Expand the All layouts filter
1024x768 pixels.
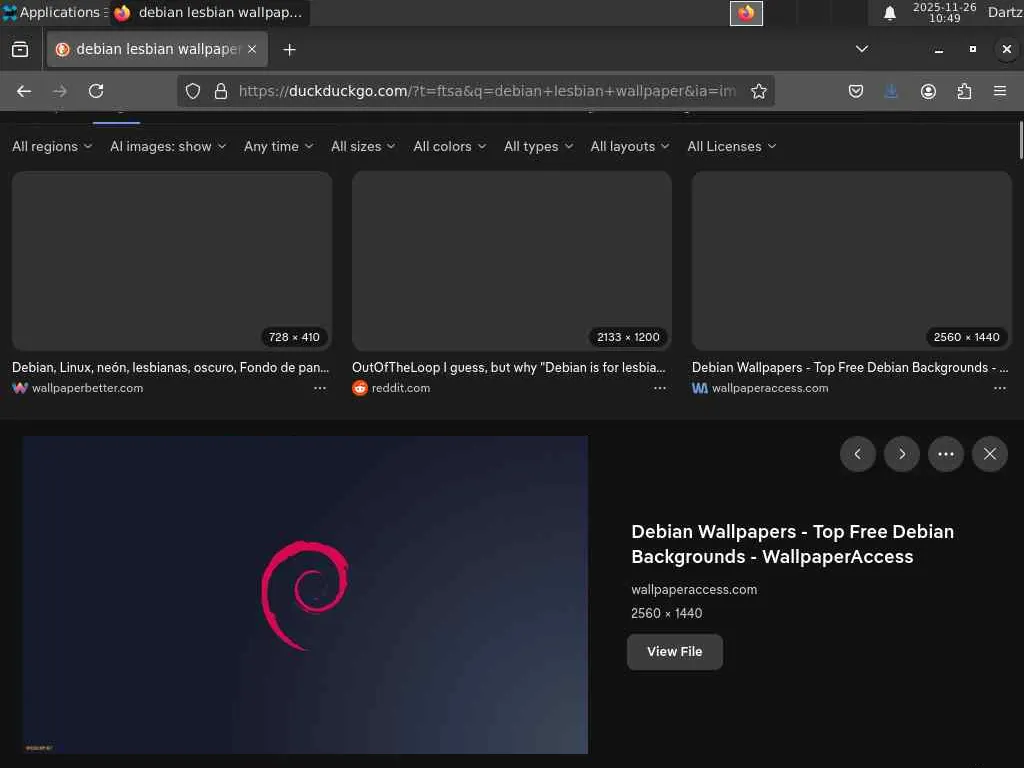click(x=630, y=146)
